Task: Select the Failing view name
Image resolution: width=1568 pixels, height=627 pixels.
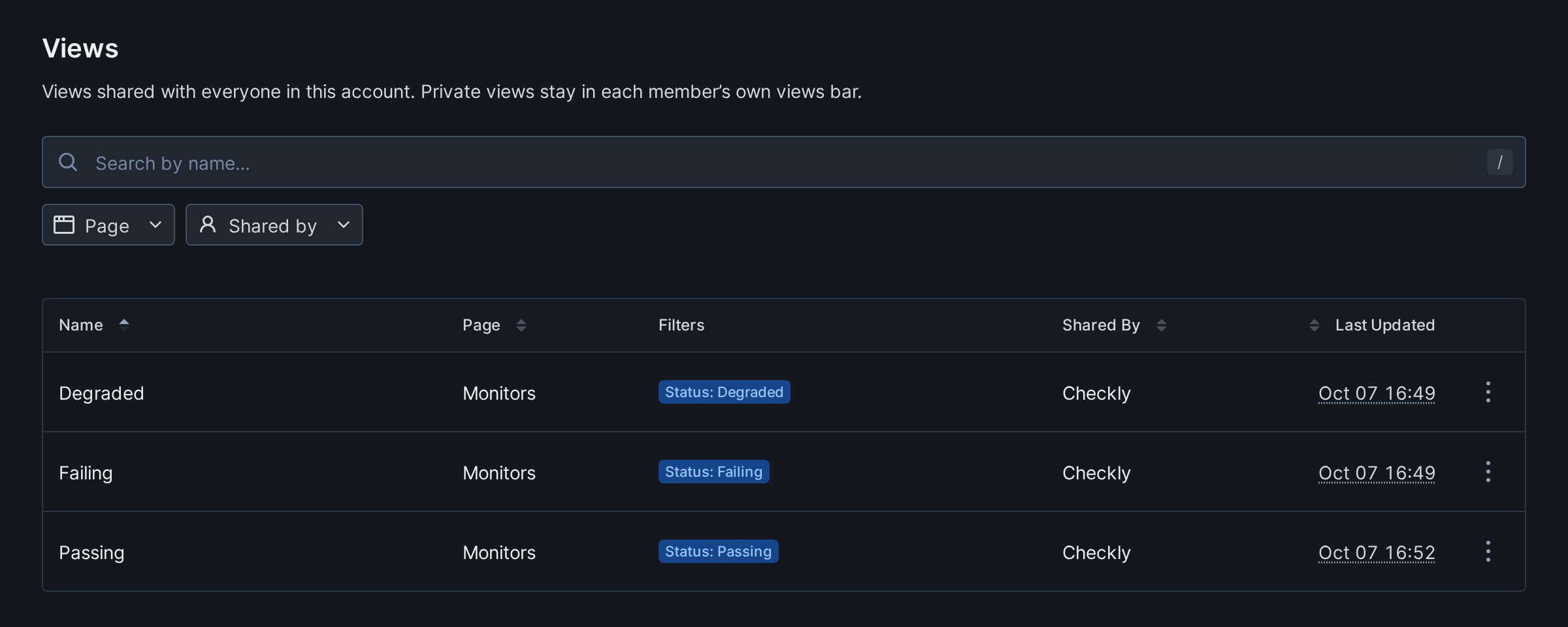Action: (86, 473)
